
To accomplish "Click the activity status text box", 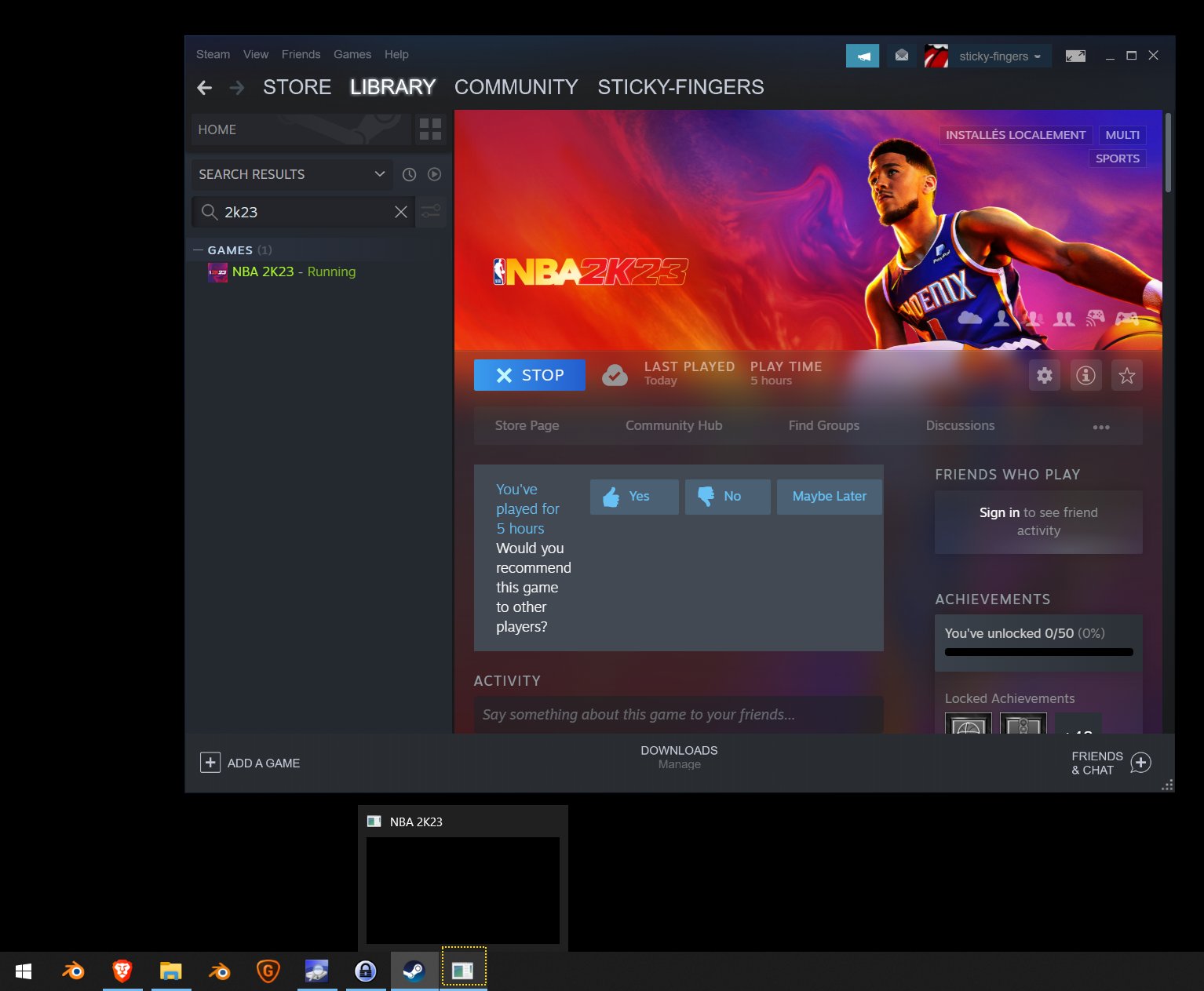I will (678, 715).
